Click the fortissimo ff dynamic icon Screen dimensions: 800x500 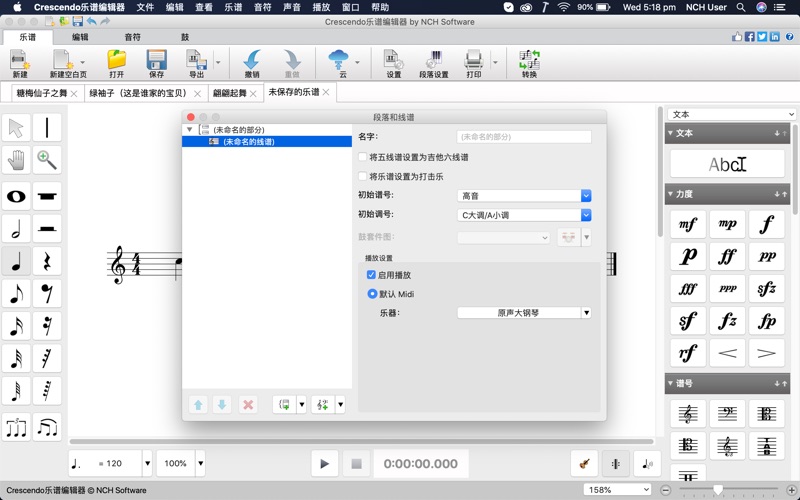[727, 257]
